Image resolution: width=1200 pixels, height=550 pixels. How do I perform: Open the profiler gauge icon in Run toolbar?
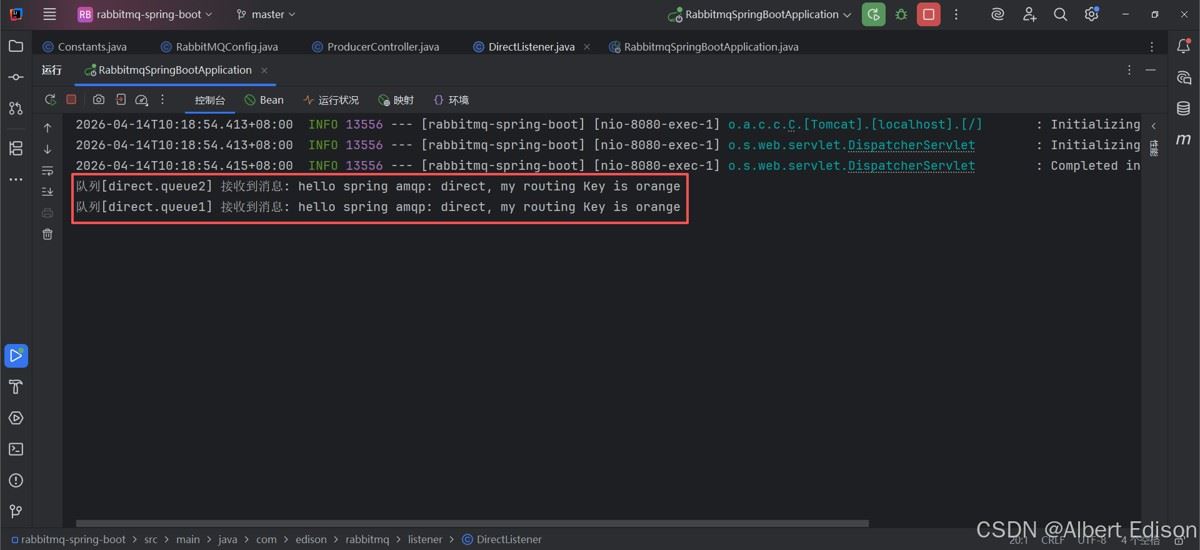[142, 100]
